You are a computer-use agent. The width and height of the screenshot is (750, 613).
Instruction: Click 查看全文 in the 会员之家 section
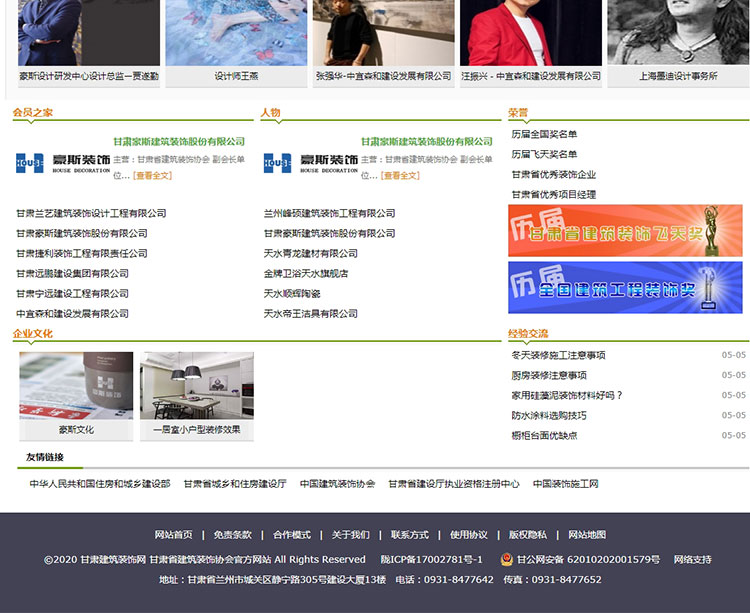pyautogui.click(x=153, y=176)
